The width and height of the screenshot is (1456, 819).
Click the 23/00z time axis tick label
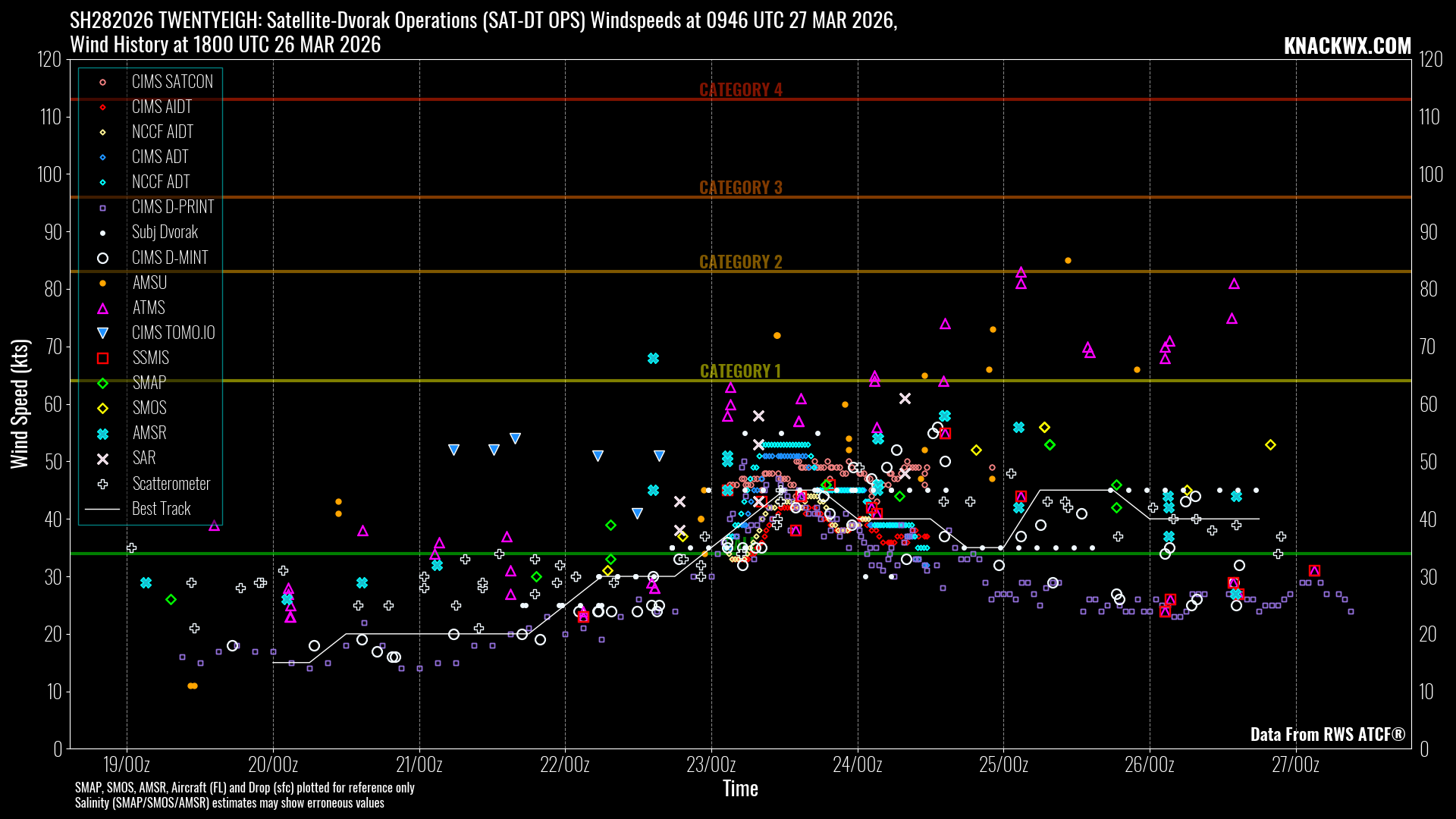(711, 764)
